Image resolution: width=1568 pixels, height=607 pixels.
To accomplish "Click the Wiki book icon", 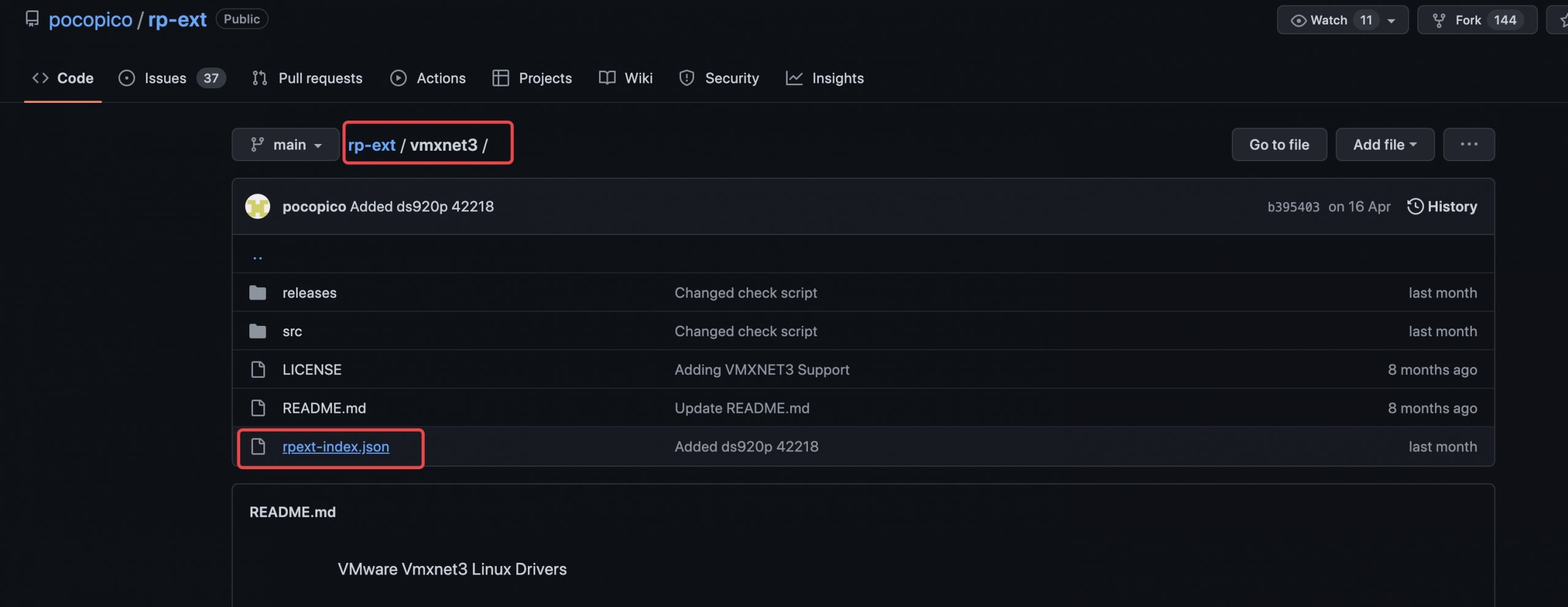I will pos(607,78).
